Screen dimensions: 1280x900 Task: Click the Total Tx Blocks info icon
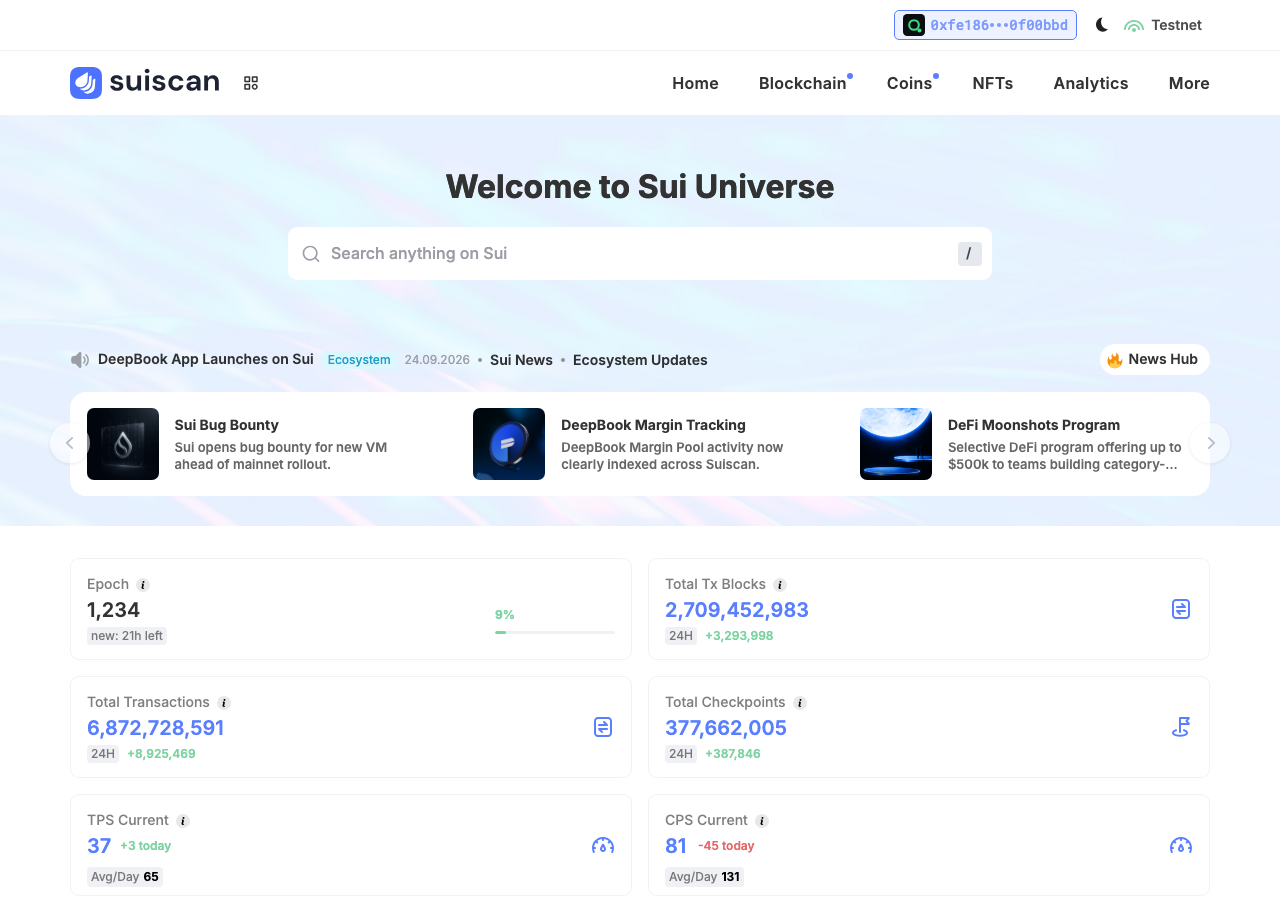(x=780, y=585)
